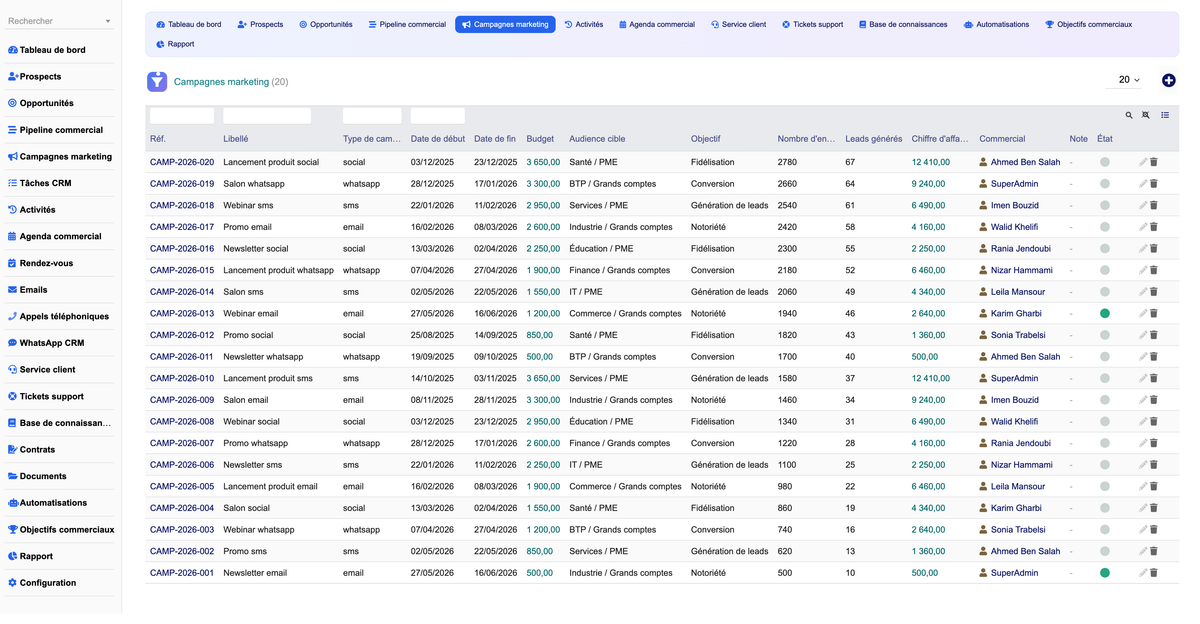
Task: Delete campaign CAMP-2026-006 trash icon
Action: click(x=1154, y=464)
